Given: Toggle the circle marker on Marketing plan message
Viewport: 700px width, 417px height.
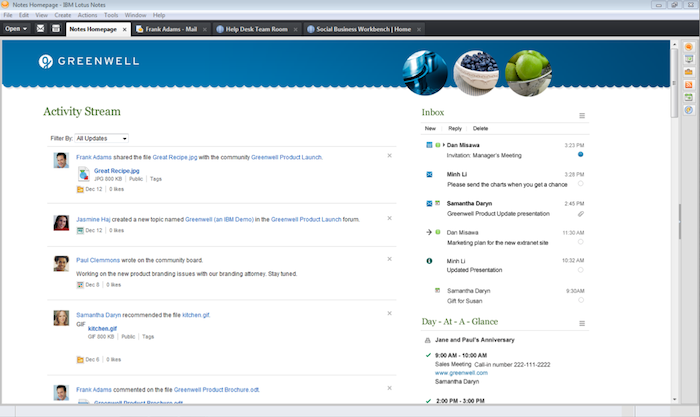Looking at the screenshot, I should tap(580, 242).
